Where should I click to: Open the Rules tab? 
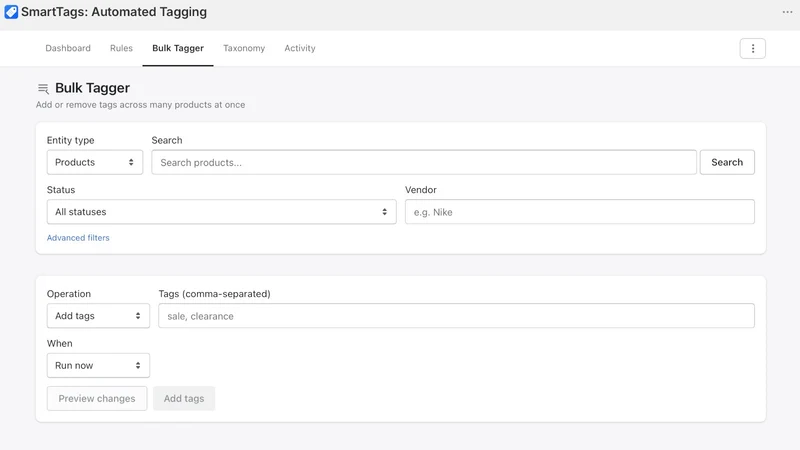(121, 48)
